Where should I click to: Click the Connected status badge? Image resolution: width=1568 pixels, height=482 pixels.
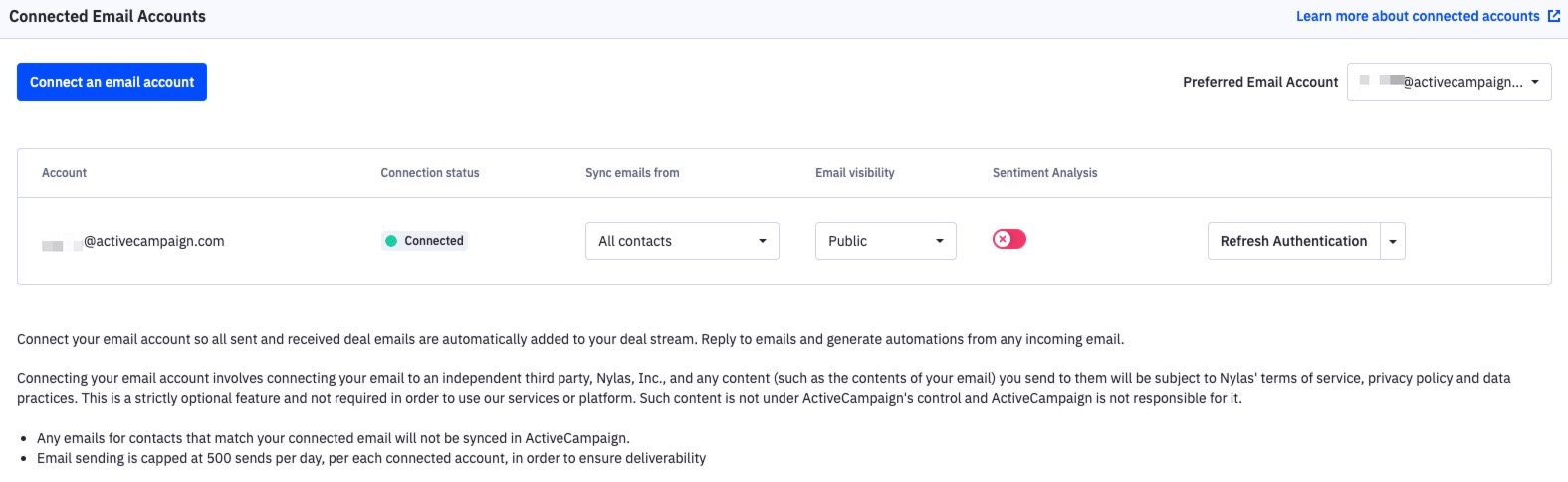click(425, 241)
